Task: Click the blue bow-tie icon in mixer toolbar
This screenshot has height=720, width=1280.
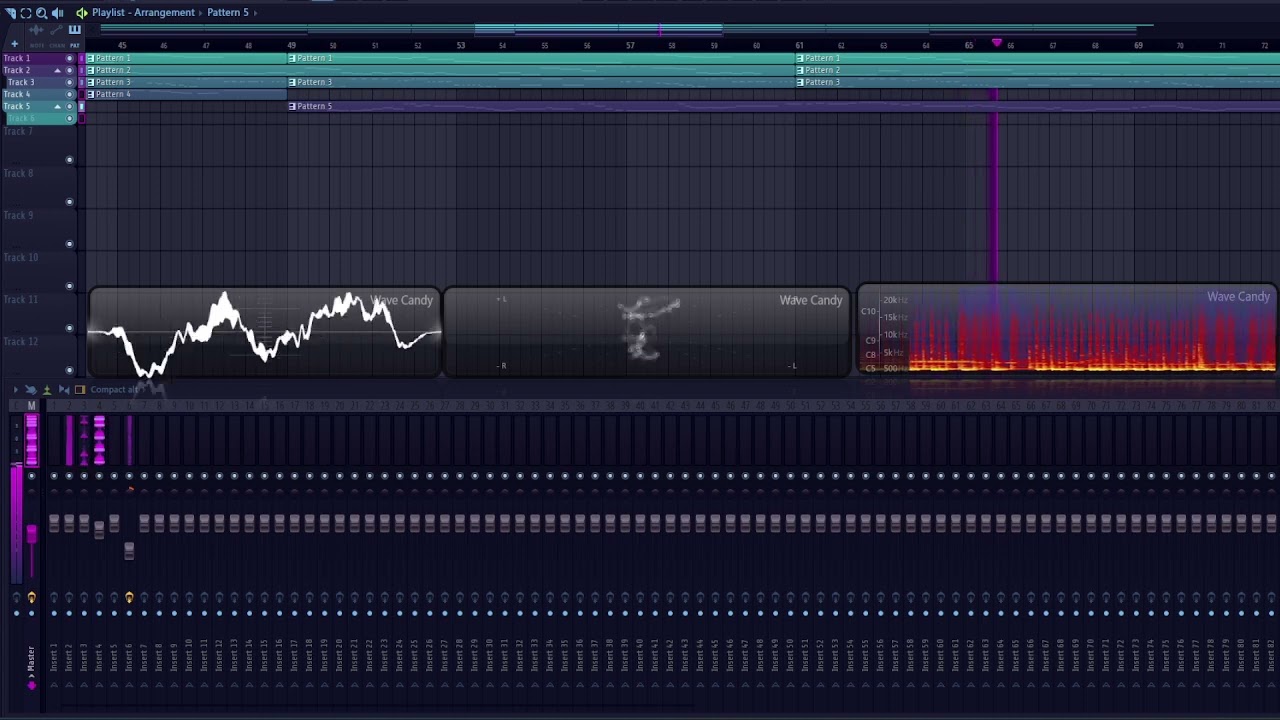Action: (64, 389)
